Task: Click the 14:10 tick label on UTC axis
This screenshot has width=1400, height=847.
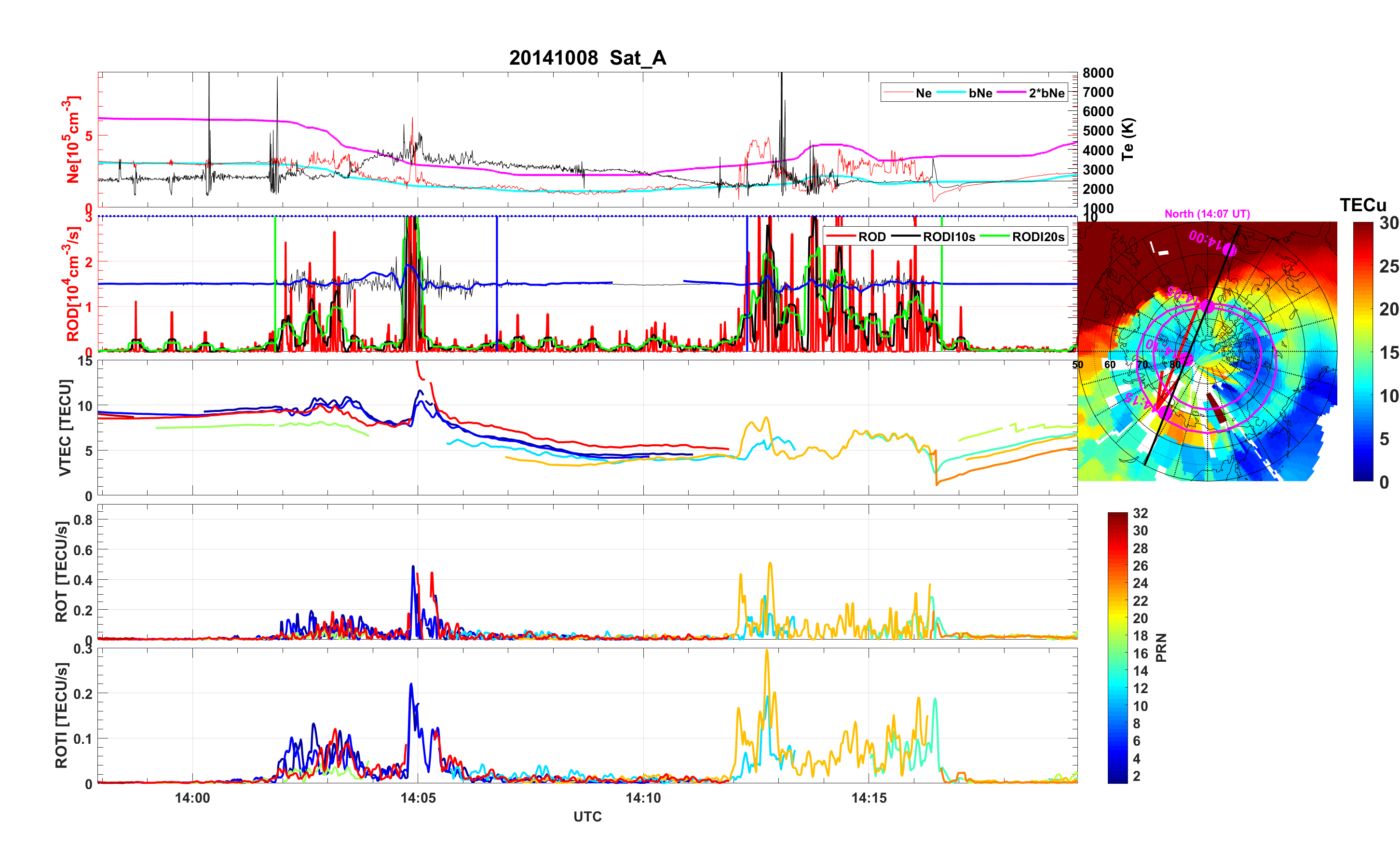Action: click(x=643, y=797)
